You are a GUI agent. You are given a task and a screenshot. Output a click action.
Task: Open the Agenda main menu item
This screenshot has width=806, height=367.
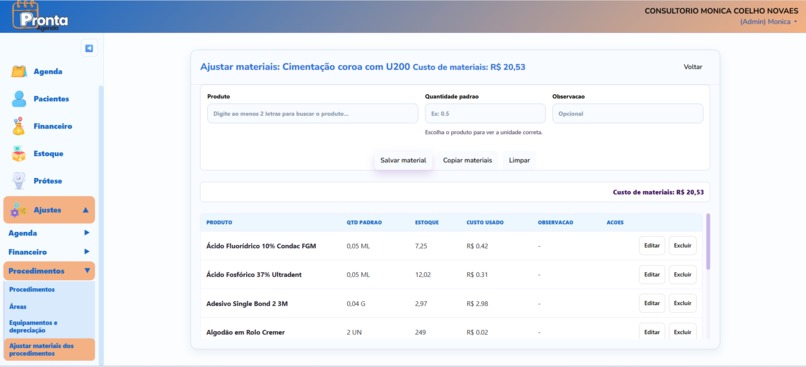[48, 71]
